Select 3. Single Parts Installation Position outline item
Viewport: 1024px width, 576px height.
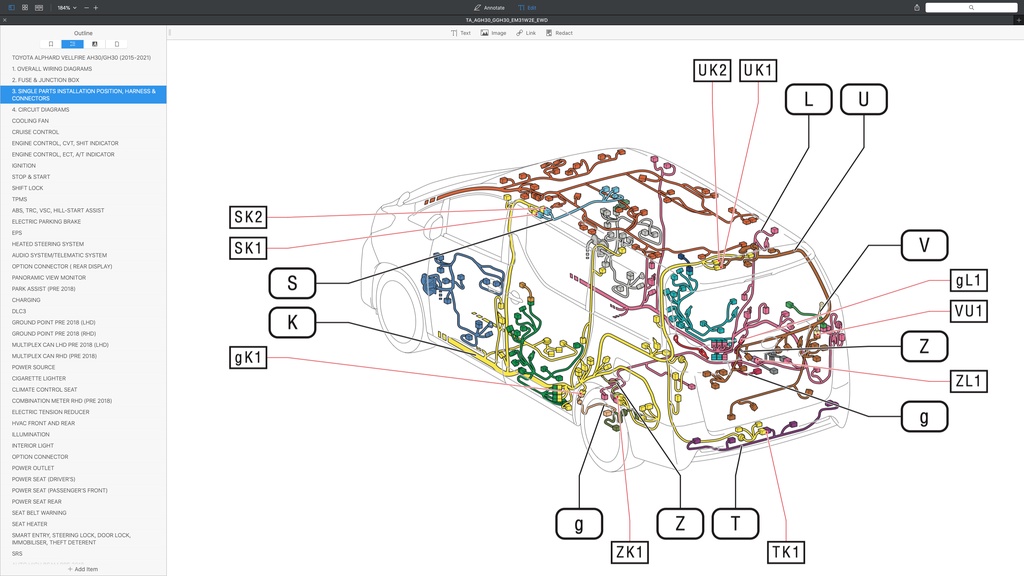click(83, 95)
